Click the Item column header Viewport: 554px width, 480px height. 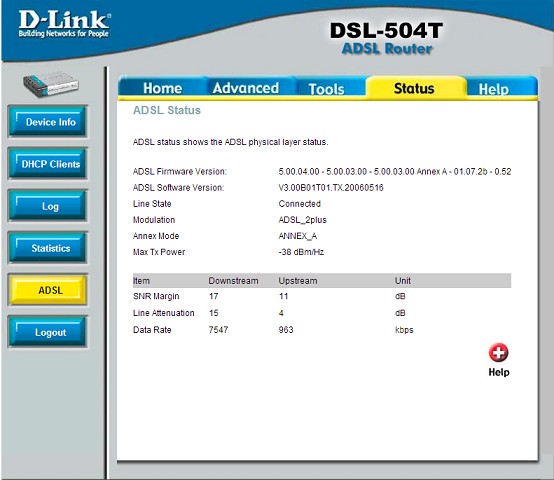(141, 281)
